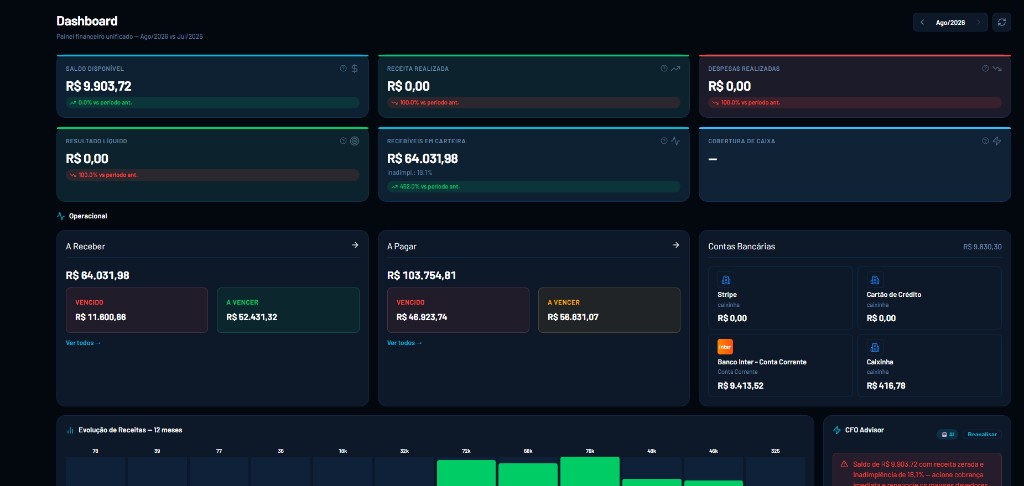This screenshot has height=486, width=1024.
Task: Open A Vencer R$ 58.831,07 payables box
Action: 609,310
